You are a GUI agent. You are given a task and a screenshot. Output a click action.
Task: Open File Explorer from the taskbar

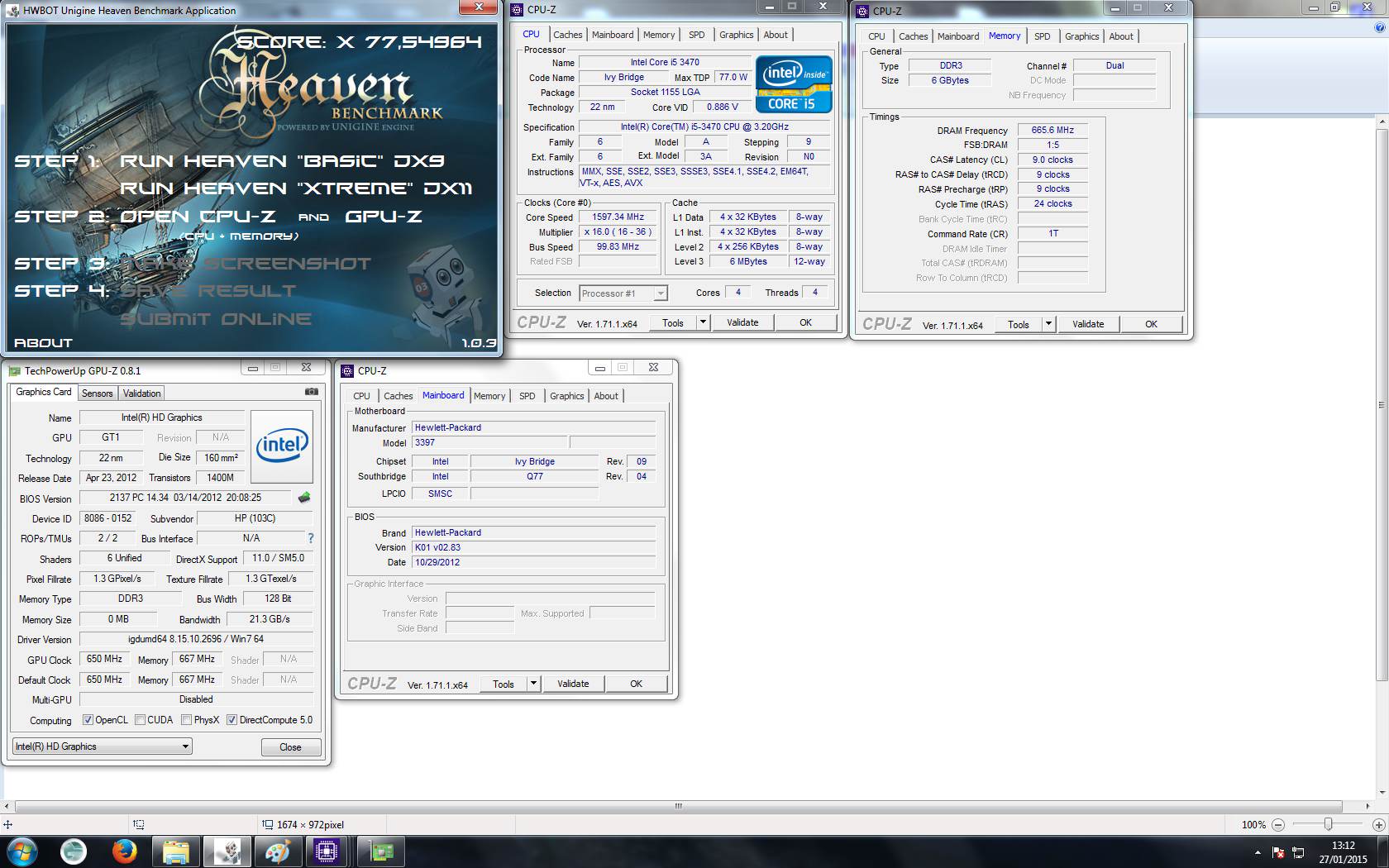(x=176, y=851)
